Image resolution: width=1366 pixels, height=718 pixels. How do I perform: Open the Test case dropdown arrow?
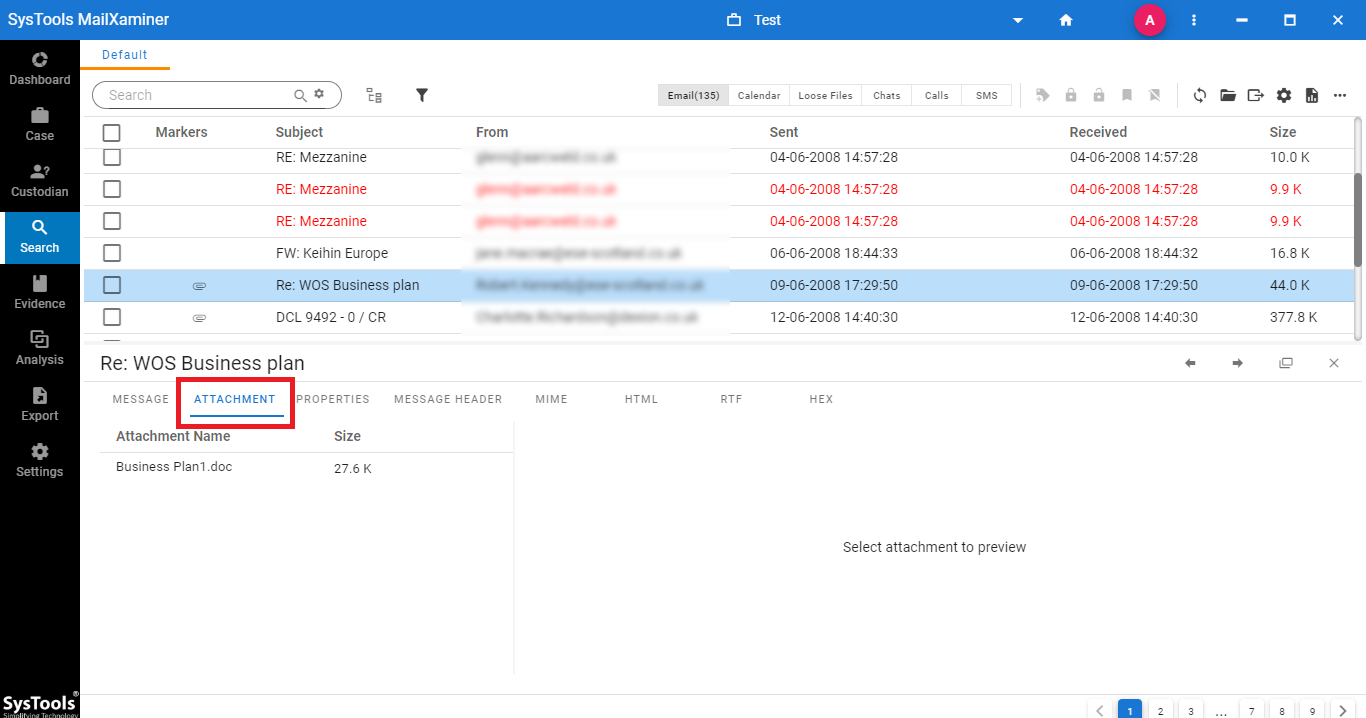tap(1018, 20)
